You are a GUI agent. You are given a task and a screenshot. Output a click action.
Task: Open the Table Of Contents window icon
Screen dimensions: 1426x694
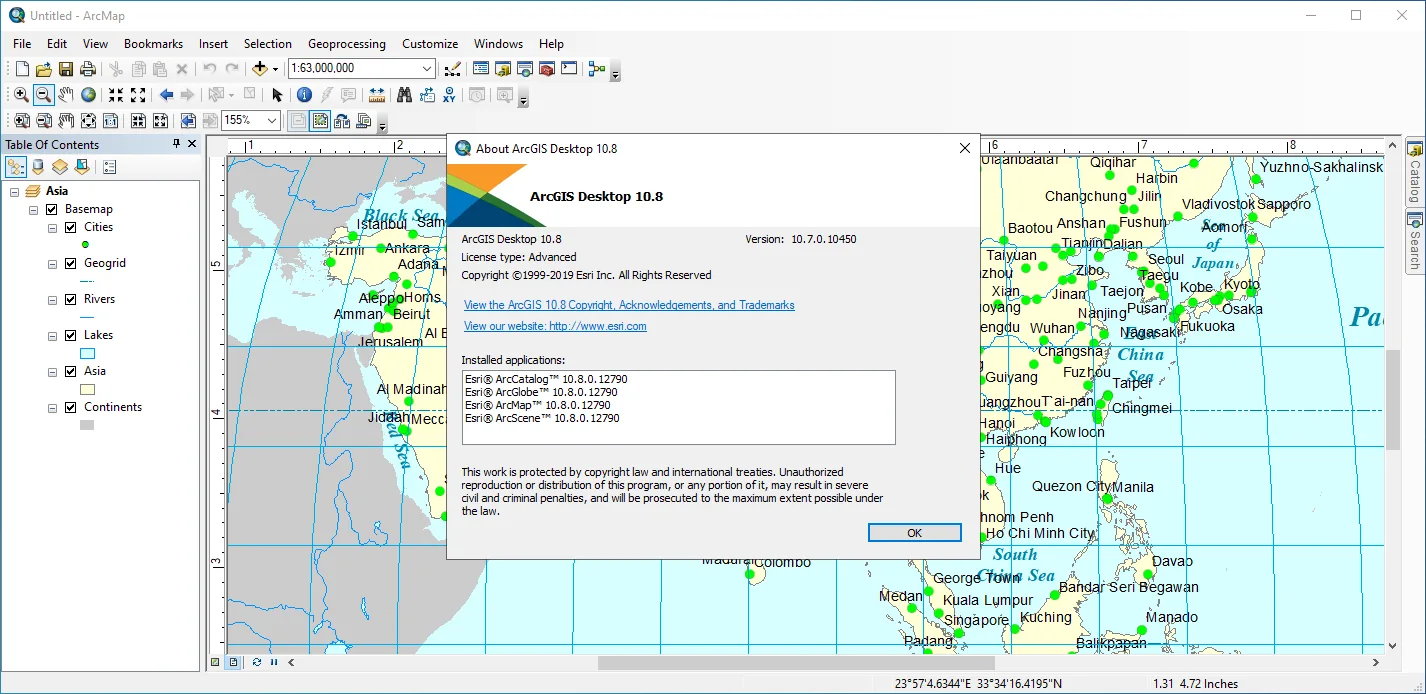coord(481,69)
